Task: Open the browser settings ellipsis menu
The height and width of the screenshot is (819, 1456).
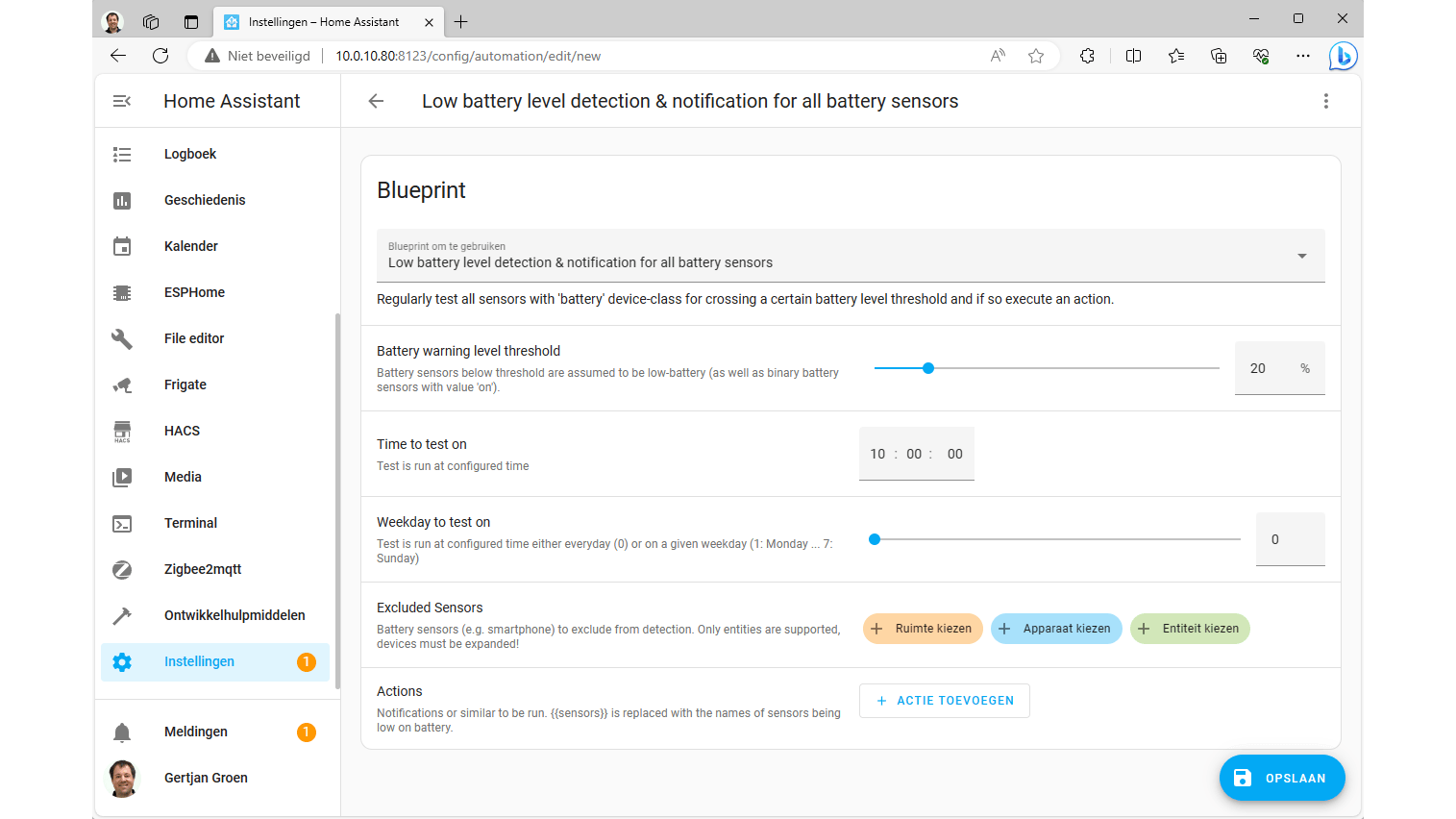Action: (1302, 56)
